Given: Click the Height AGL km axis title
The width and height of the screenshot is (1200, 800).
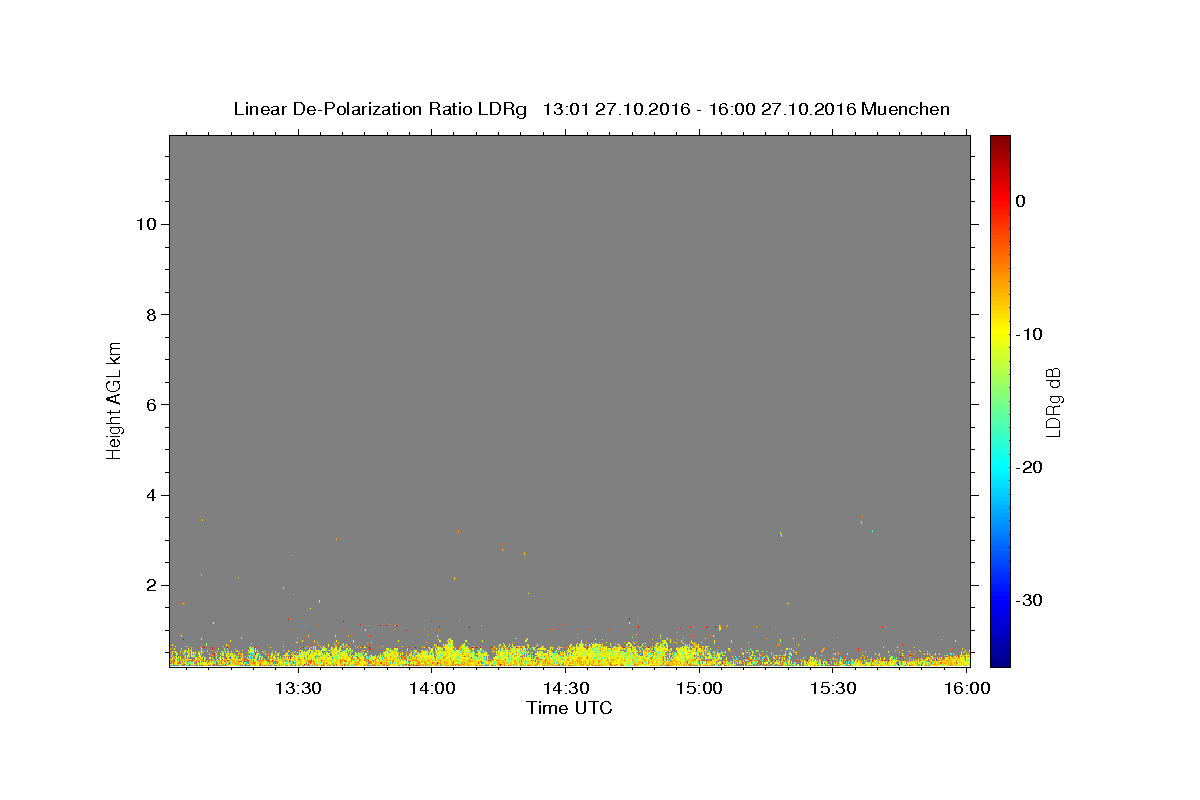Looking at the screenshot, I should pyautogui.click(x=114, y=400).
